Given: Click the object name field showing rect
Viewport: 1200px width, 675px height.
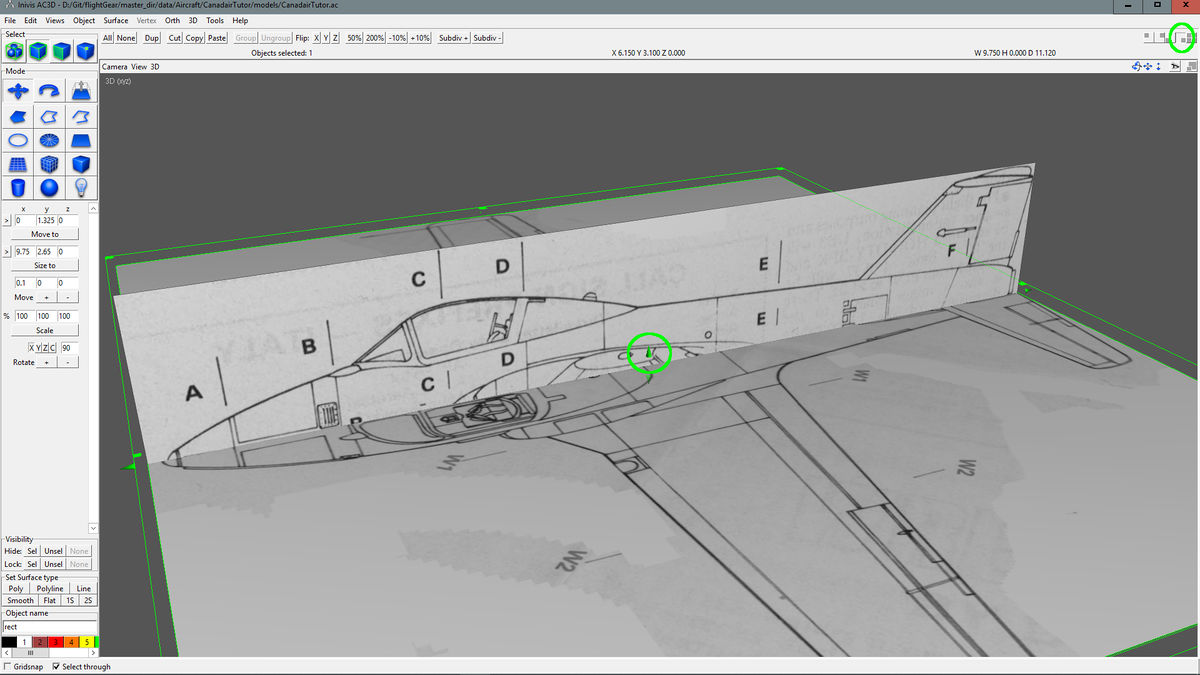Looking at the screenshot, I should [48, 627].
